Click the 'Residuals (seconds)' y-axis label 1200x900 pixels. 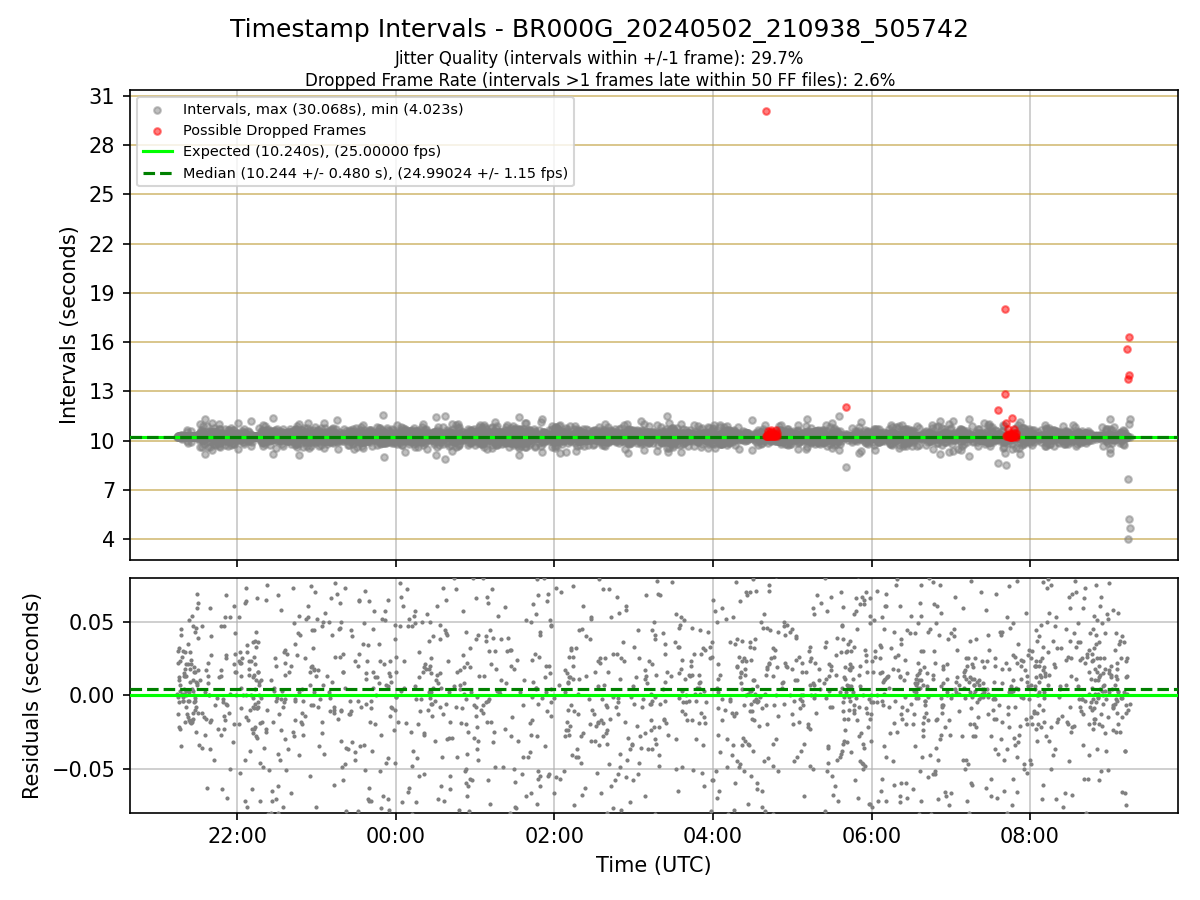tap(32, 696)
